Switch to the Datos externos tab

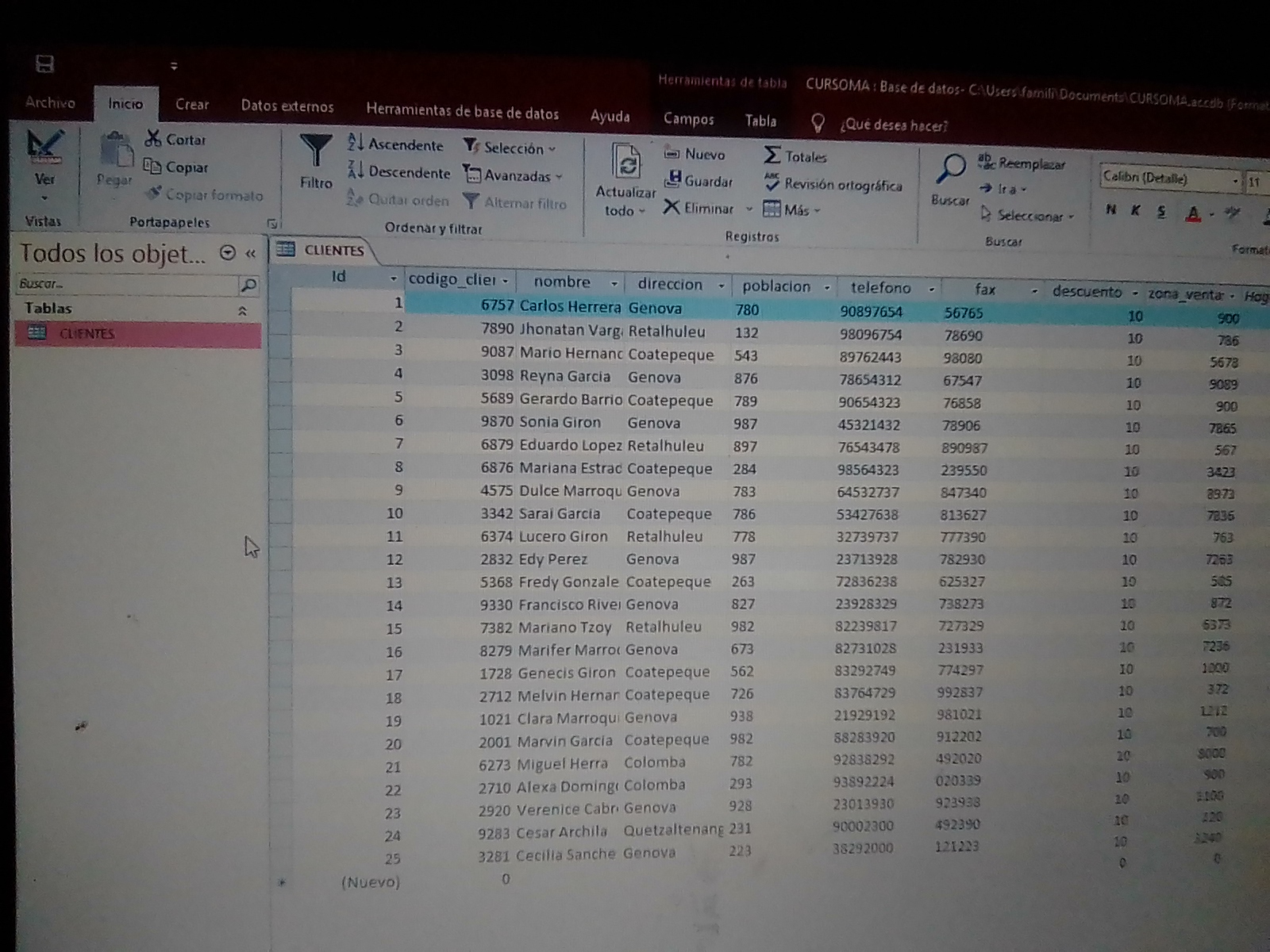[287, 106]
